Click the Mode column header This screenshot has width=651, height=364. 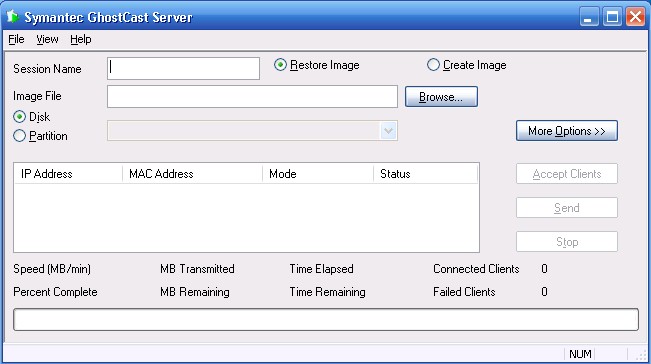(318, 173)
